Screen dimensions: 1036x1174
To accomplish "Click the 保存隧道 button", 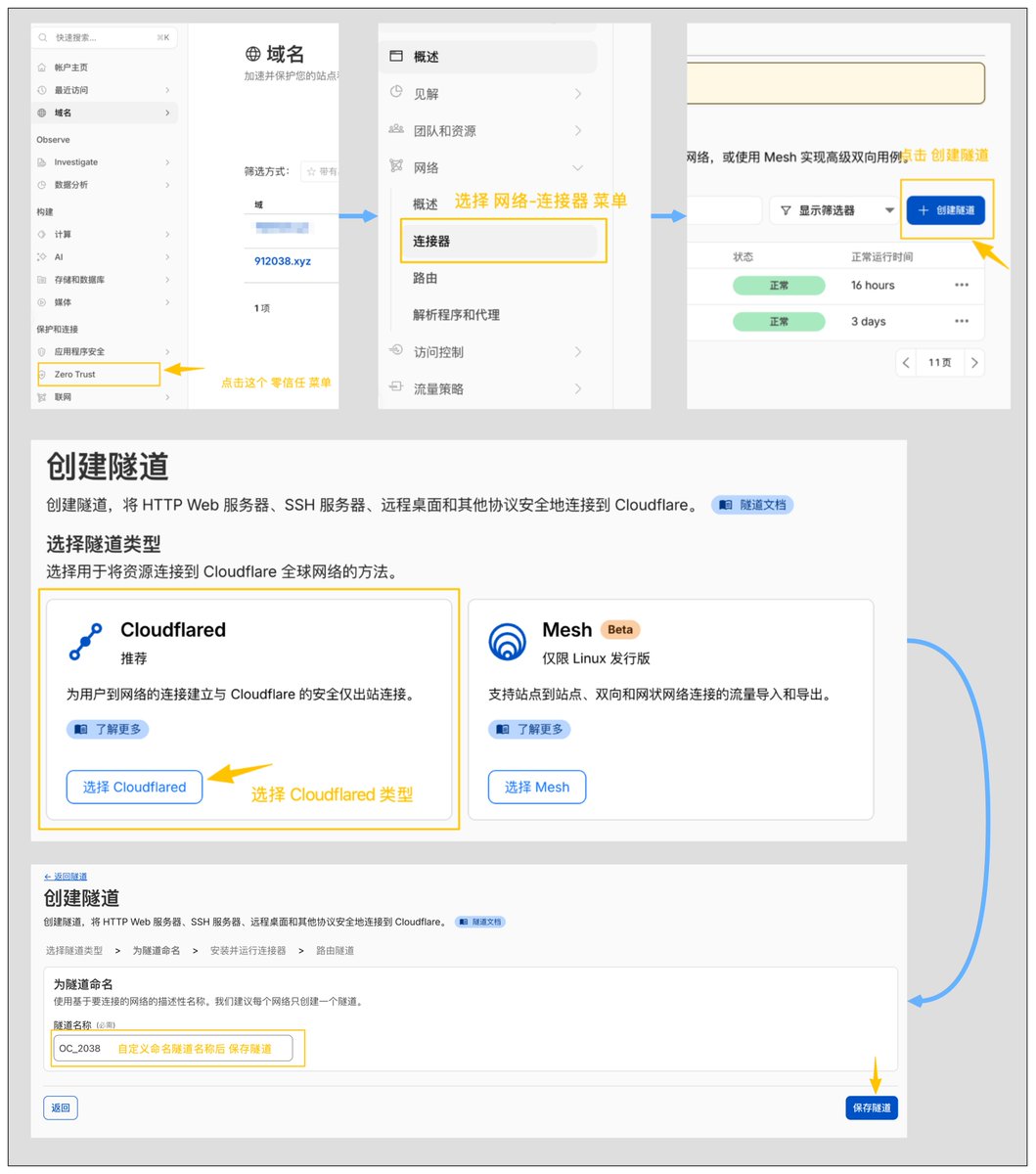I will tap(872, 1107).
